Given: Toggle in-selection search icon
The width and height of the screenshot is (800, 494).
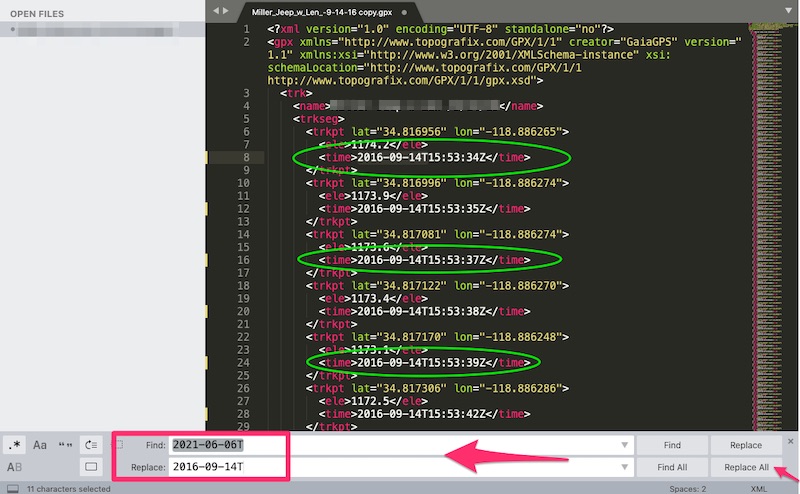Looking at the screenshot, I should [x=92, y=467].
